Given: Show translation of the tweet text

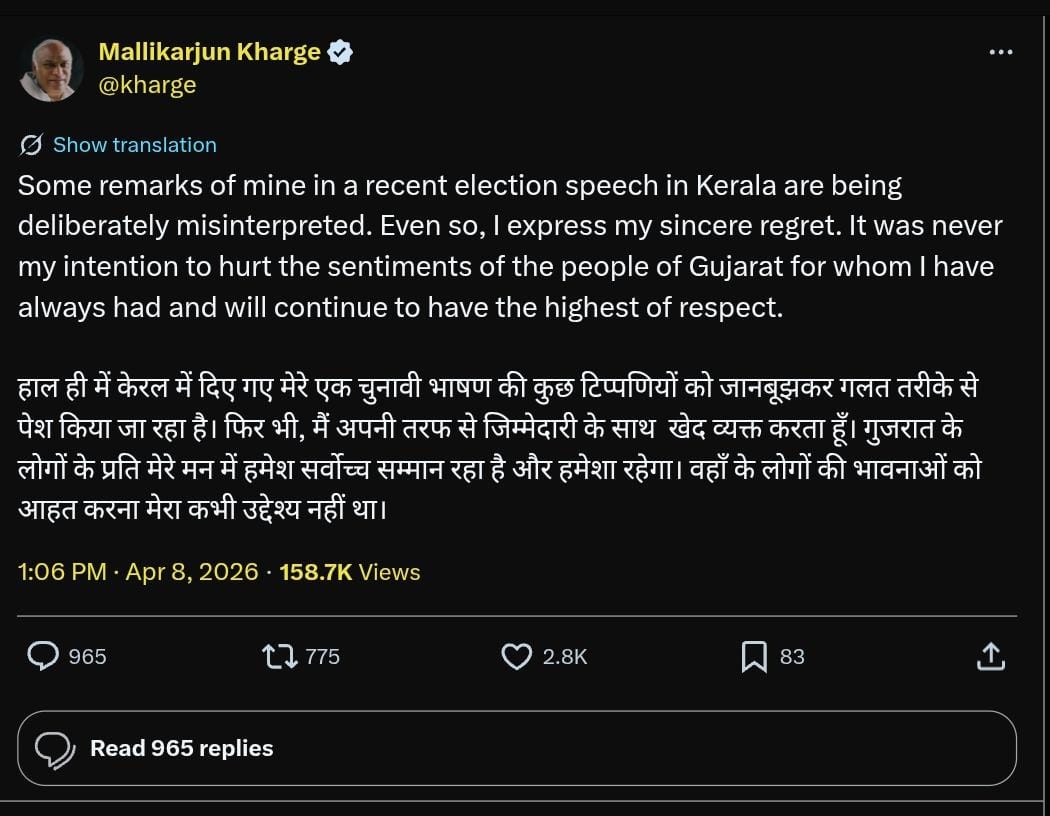Looking at the screenshot, I should [134, 145].
